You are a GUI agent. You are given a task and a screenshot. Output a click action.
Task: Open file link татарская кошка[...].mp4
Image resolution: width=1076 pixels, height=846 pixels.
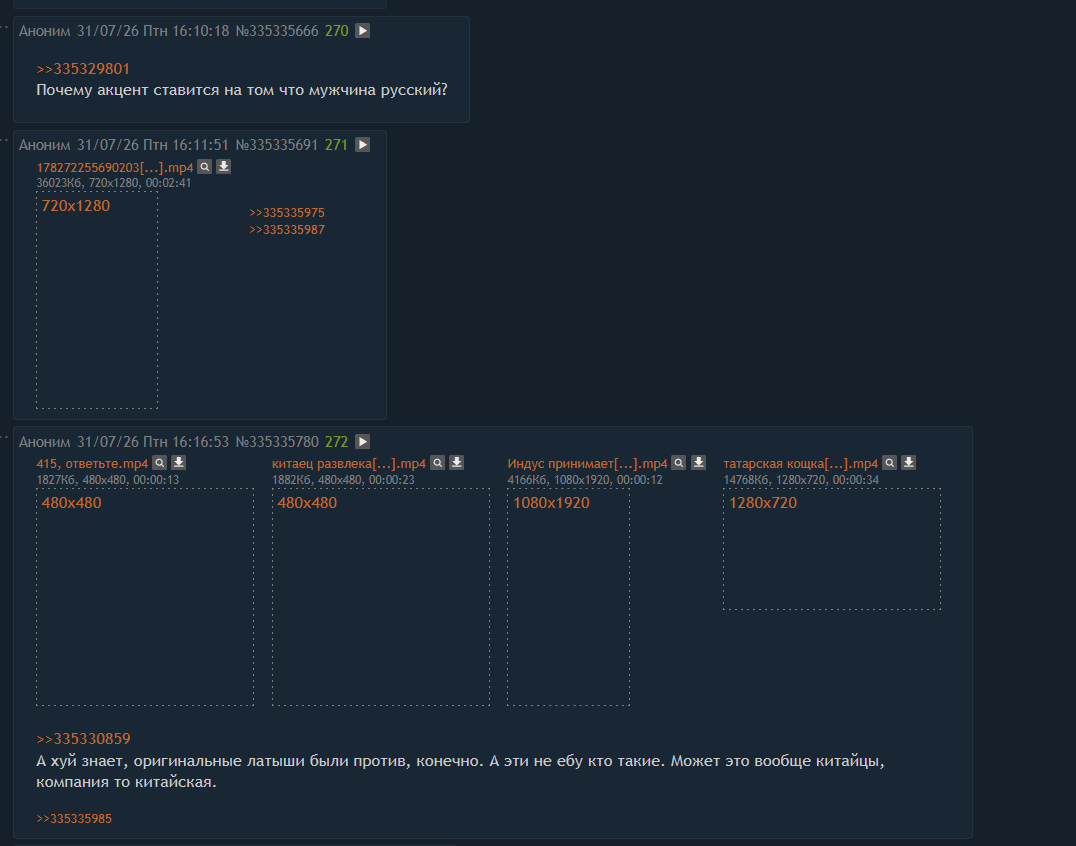coord(800,464)
